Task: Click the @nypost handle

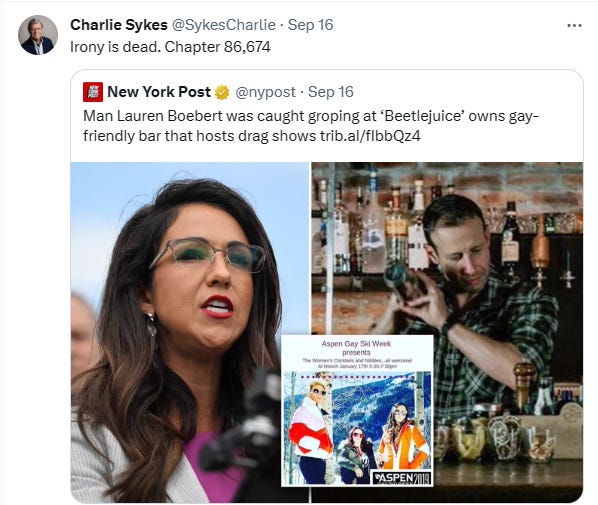Action: click(265, 92)
